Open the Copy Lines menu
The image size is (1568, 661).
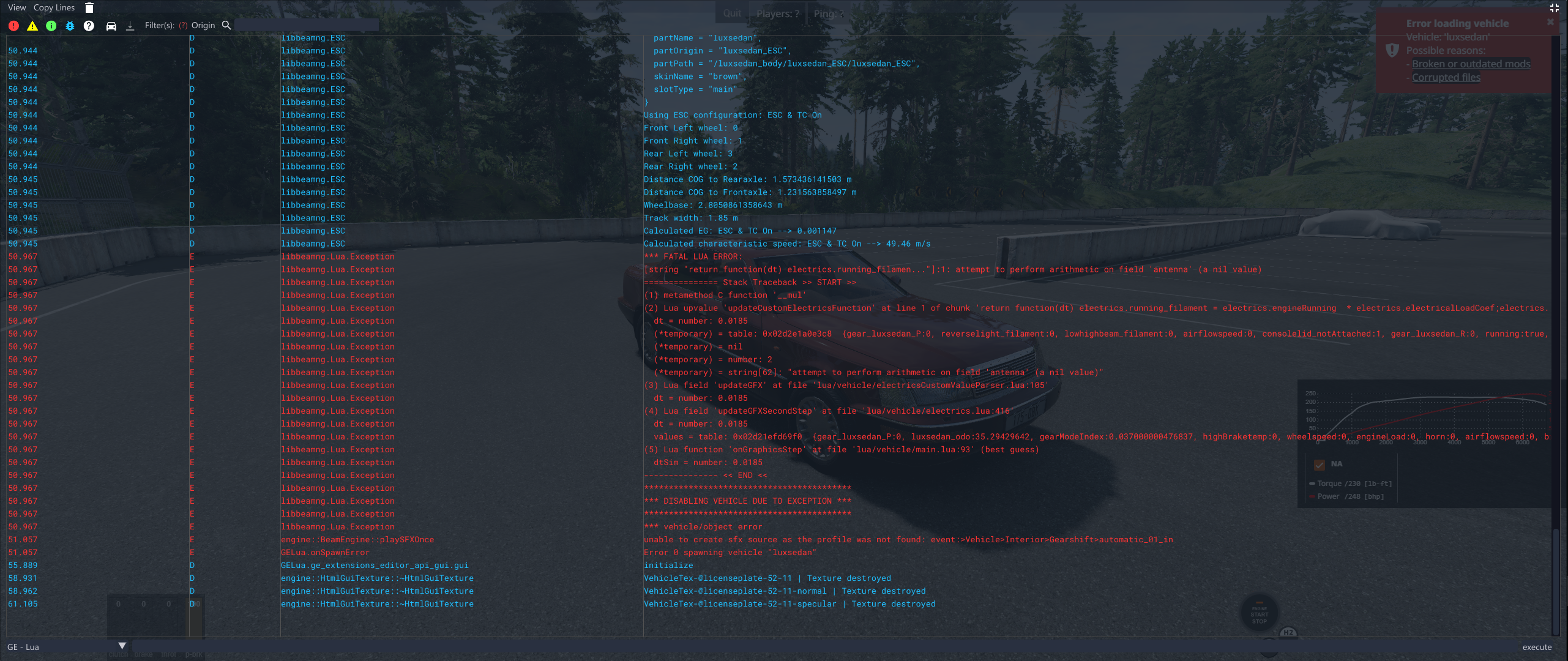[54, 8]
